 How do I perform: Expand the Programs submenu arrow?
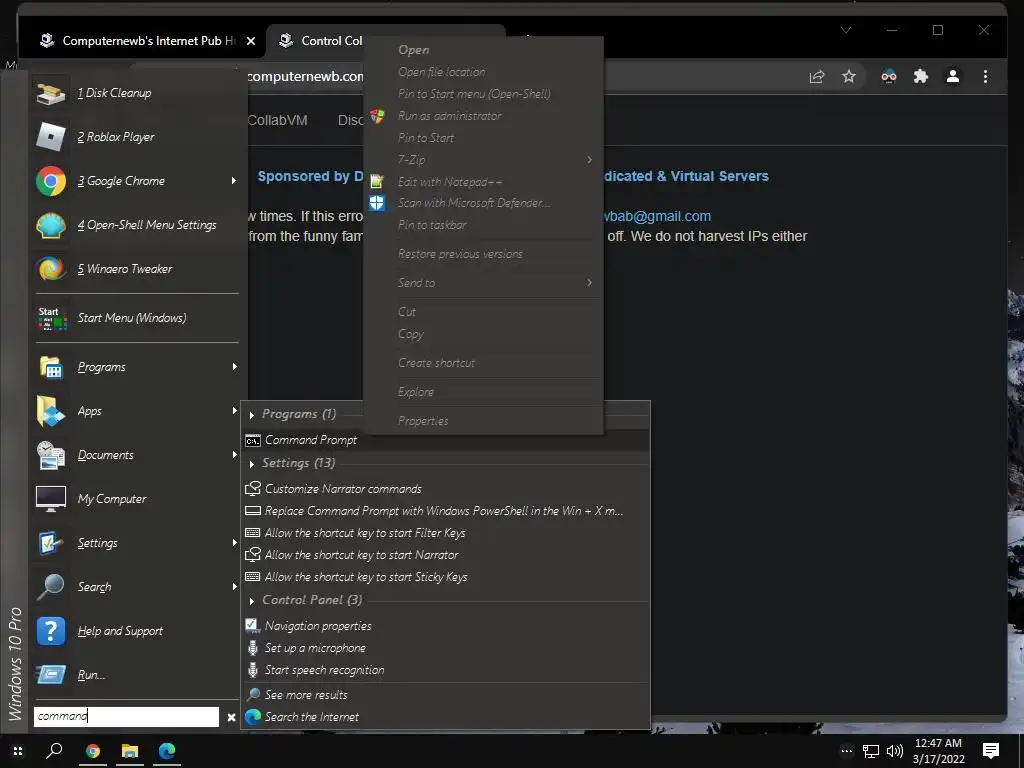click(x=234, y=367)
